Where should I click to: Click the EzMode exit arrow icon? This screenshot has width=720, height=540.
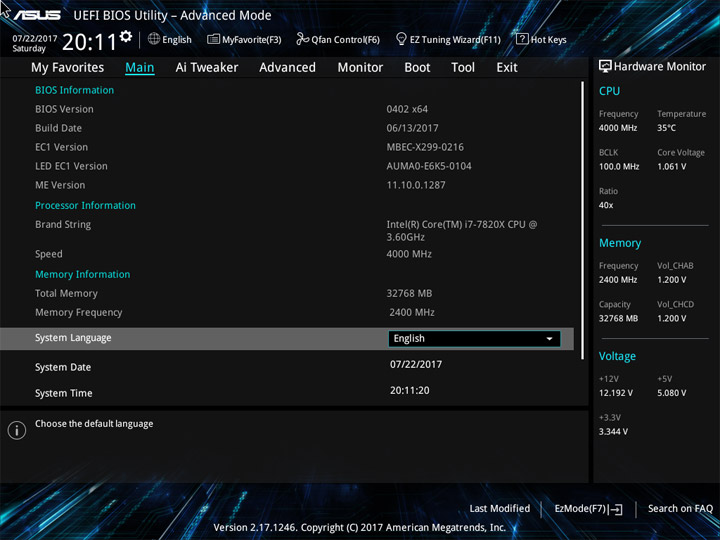coord(617,509)
